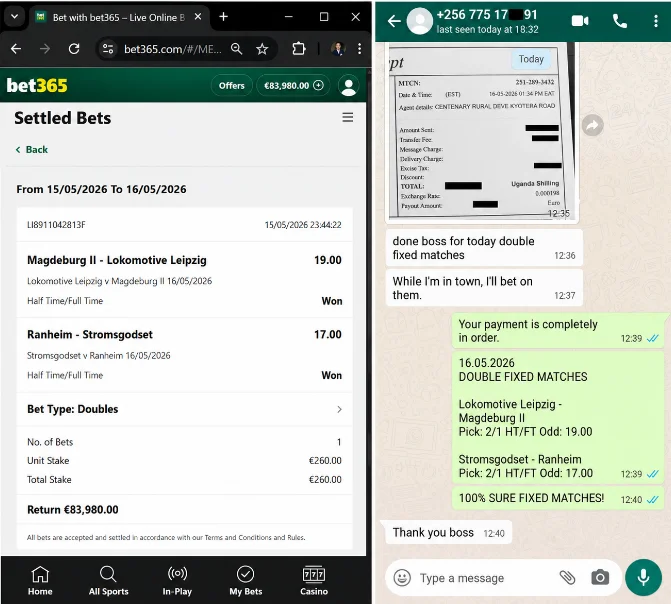Open the camera from message bar

tap(600, 578)
